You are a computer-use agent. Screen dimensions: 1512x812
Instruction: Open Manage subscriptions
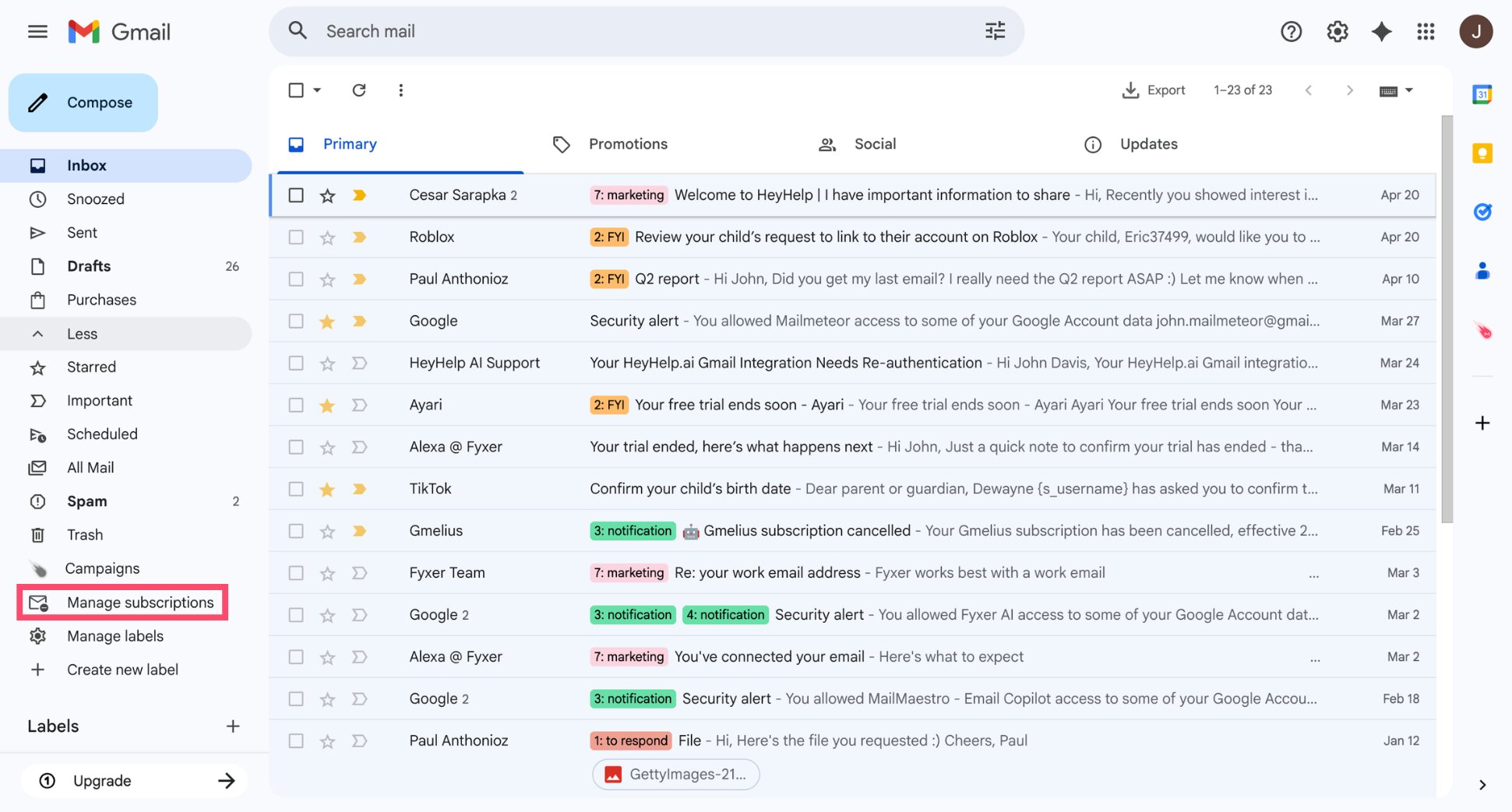click(x=122, y=603)
